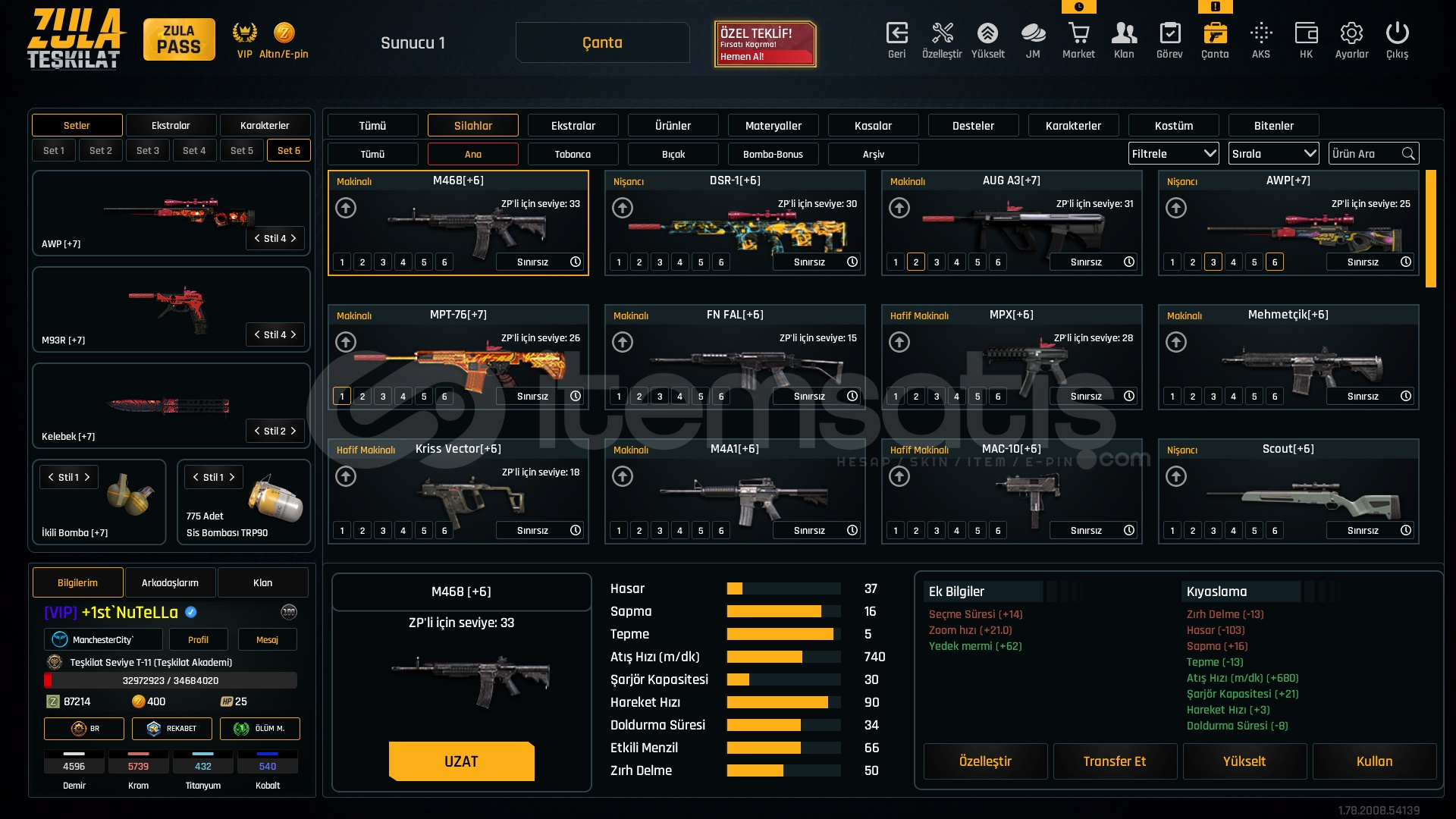Click the Tepme stat bar
The height and width of the screenshot is (819, 1456).
783,634
